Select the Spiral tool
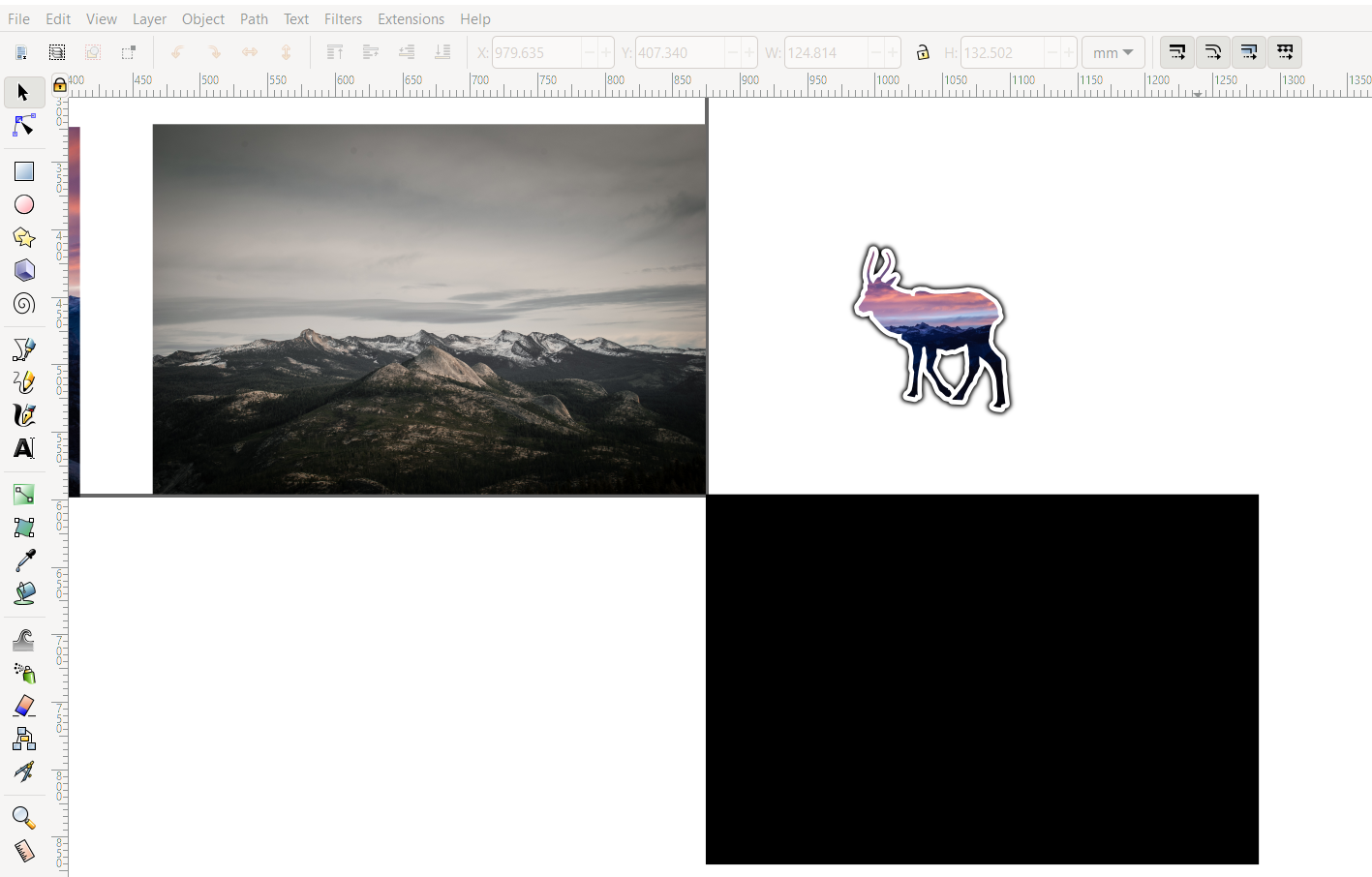 point(24,303)
